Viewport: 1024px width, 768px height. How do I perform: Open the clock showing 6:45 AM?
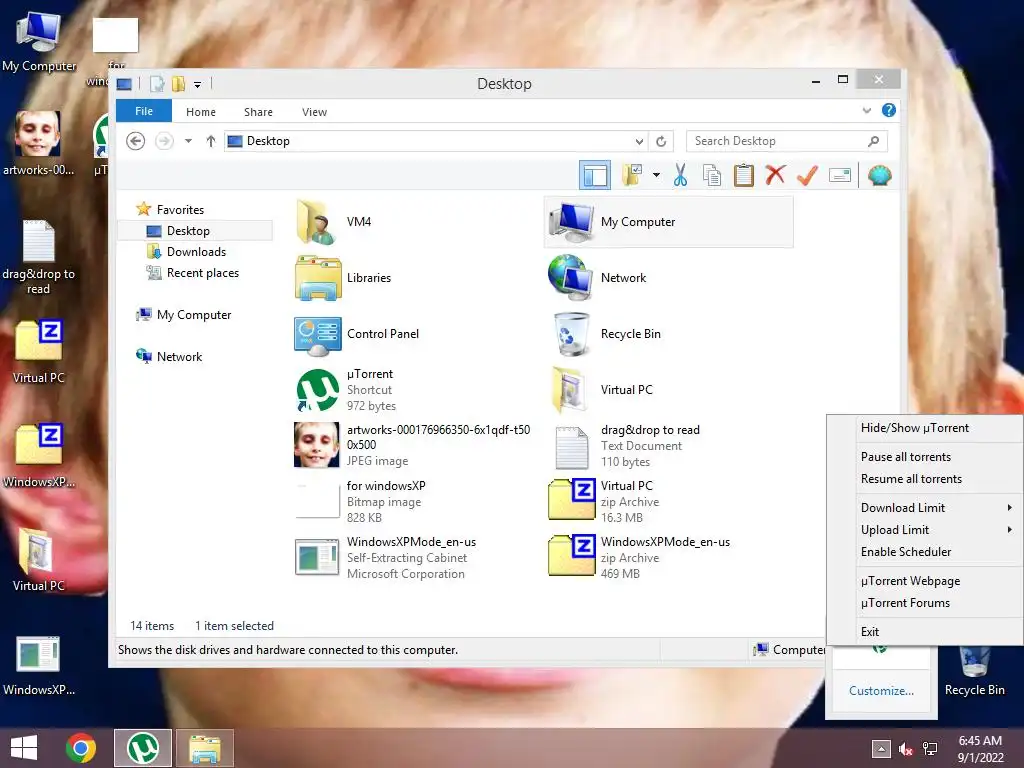[980, 749]
